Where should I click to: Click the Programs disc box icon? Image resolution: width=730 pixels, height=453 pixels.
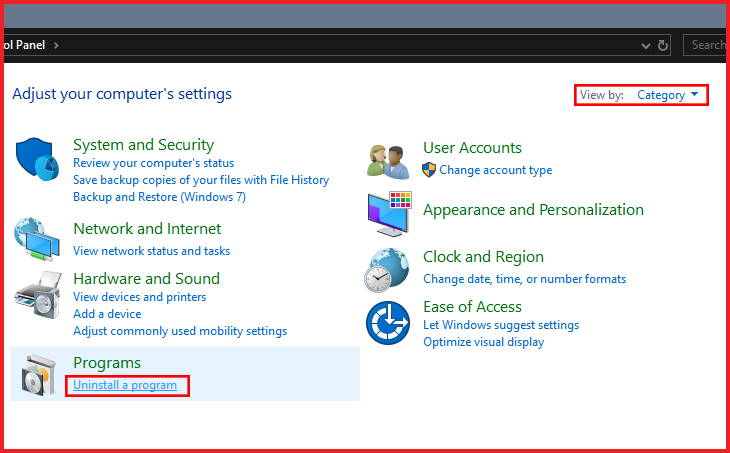click(39, 375)
